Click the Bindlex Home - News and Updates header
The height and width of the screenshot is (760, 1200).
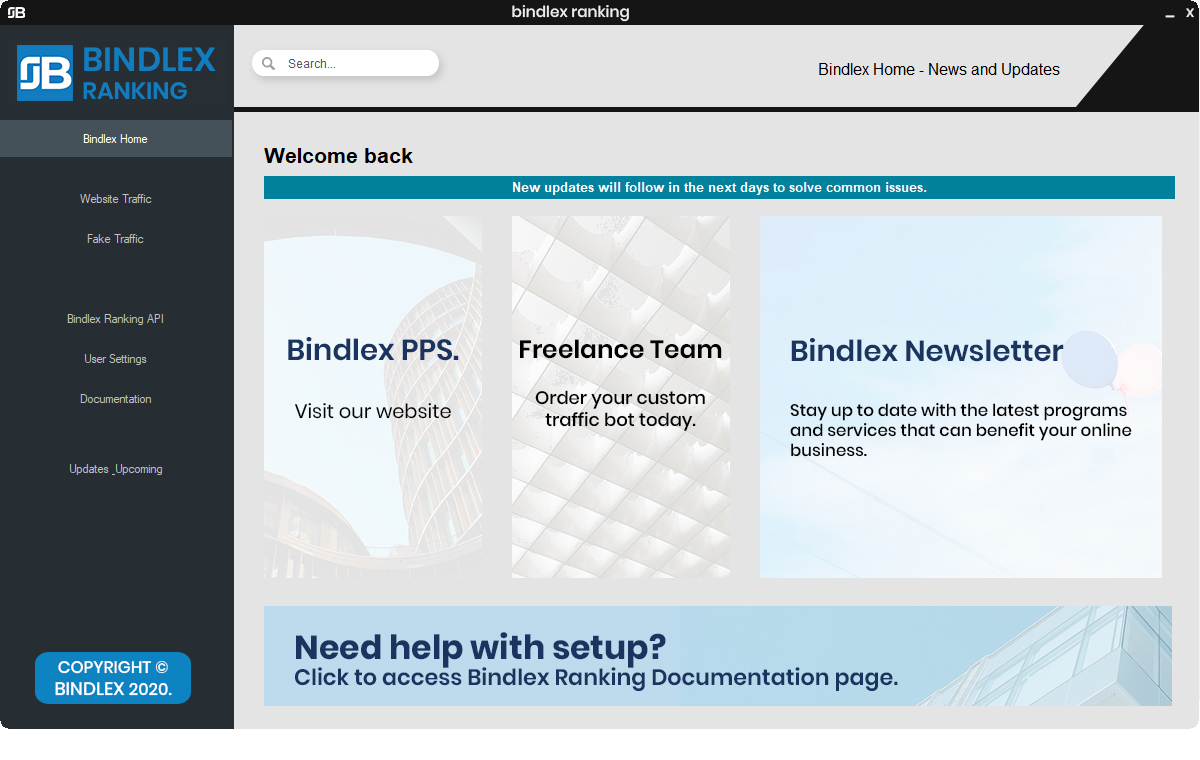(x=938, y=69)
